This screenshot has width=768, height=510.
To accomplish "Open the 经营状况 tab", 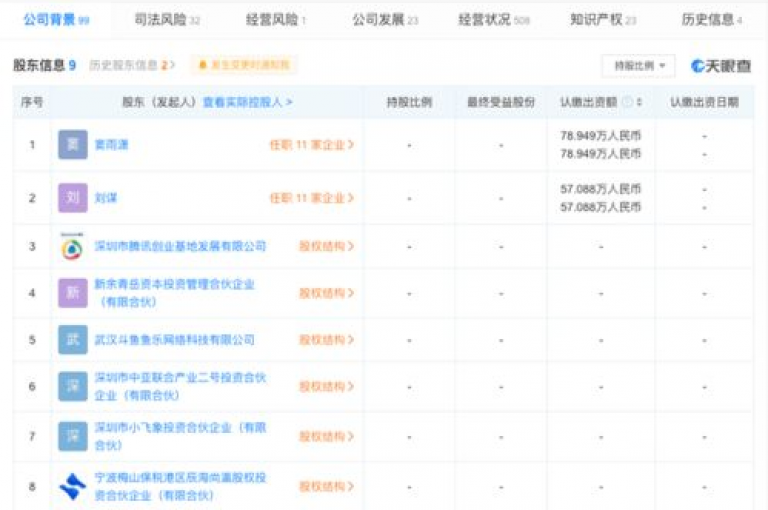I will (494, 20).
